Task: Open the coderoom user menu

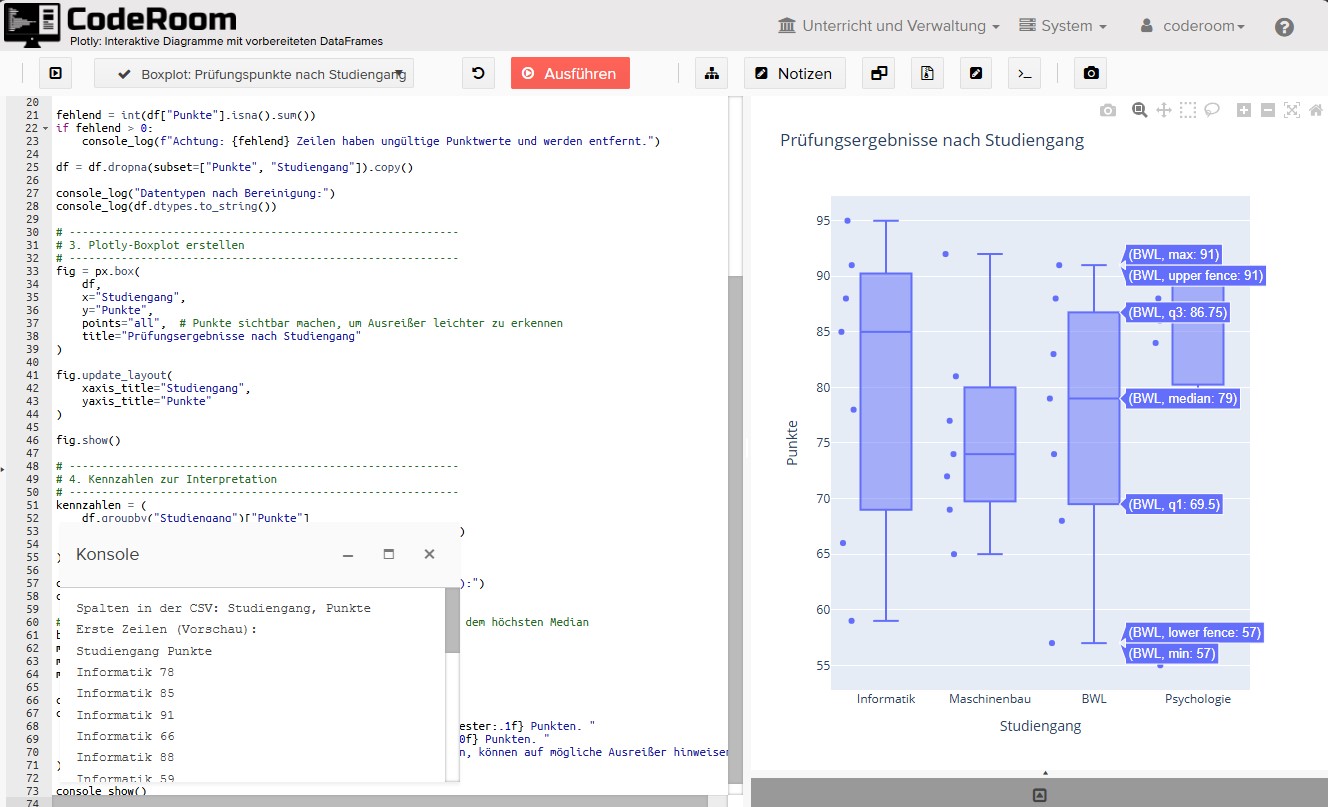Action: point(1193,26)
